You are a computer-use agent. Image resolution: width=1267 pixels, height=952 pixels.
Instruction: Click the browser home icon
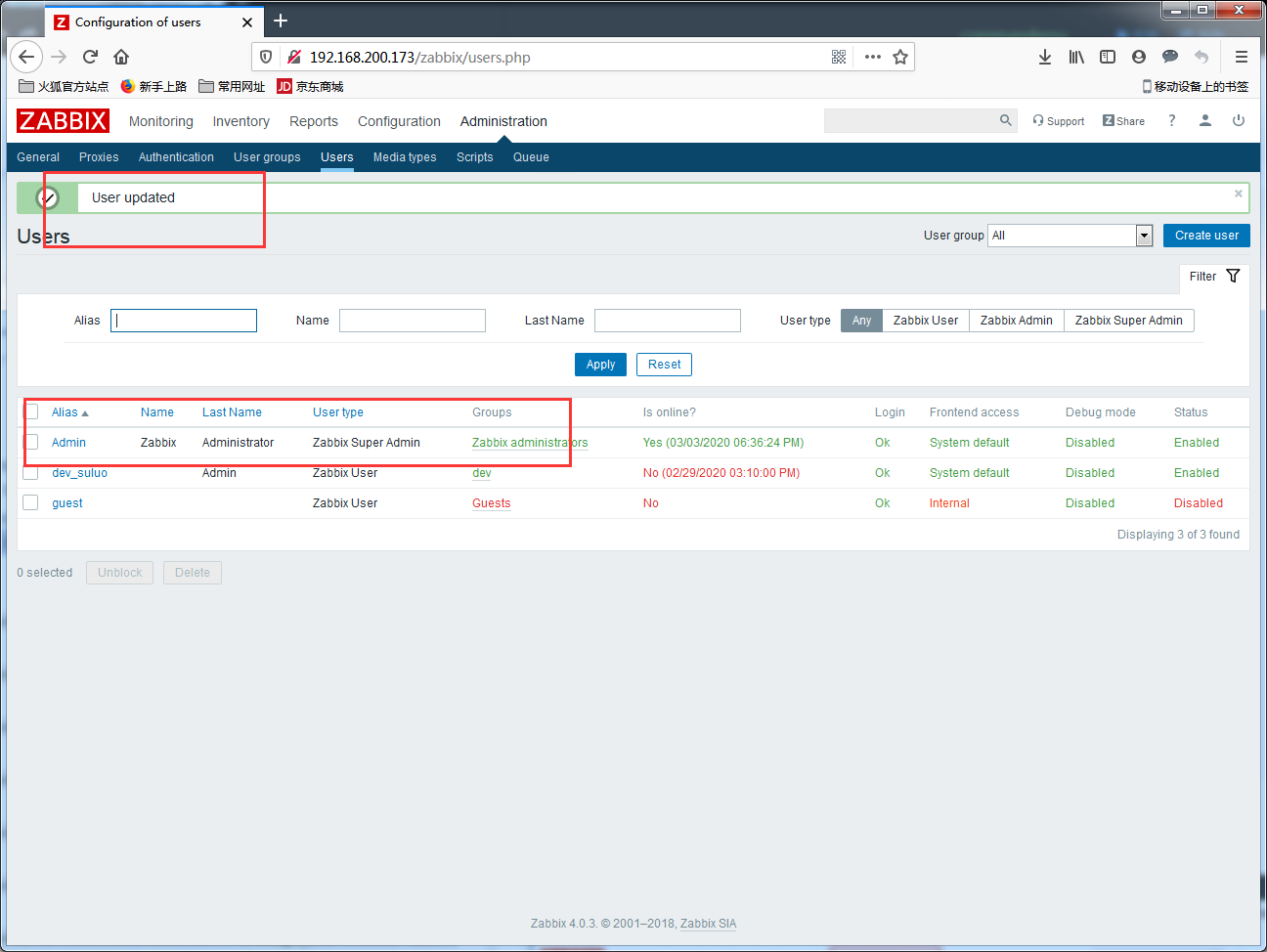[x=121, y=57]
